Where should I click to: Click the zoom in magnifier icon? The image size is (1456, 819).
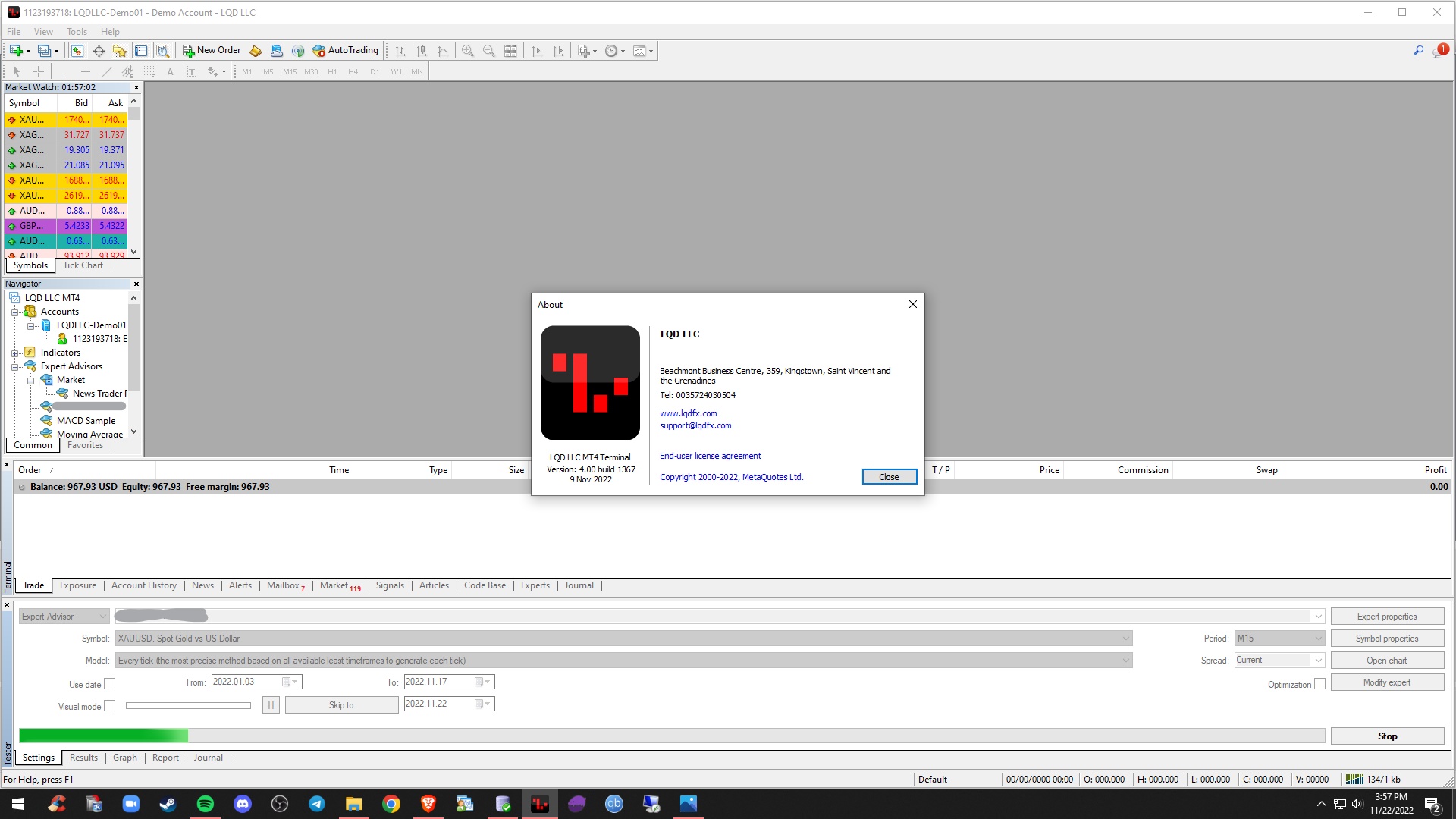(x=468, y=51)
